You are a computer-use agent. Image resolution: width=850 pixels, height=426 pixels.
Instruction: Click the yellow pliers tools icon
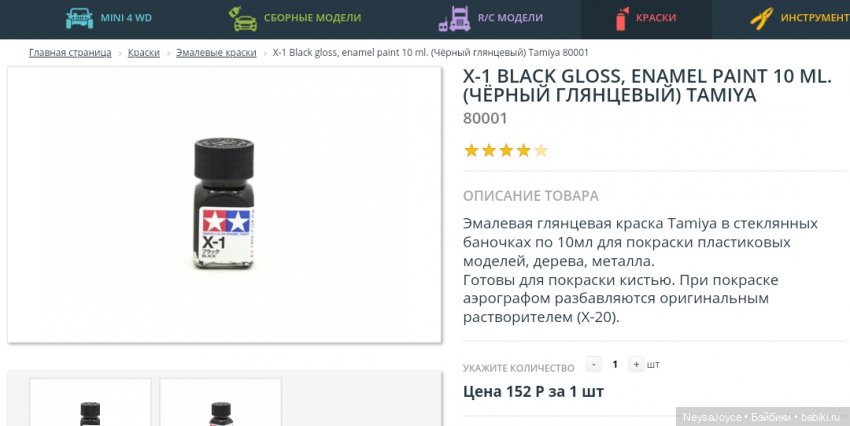pyautogui.click(x=762, y=18)
